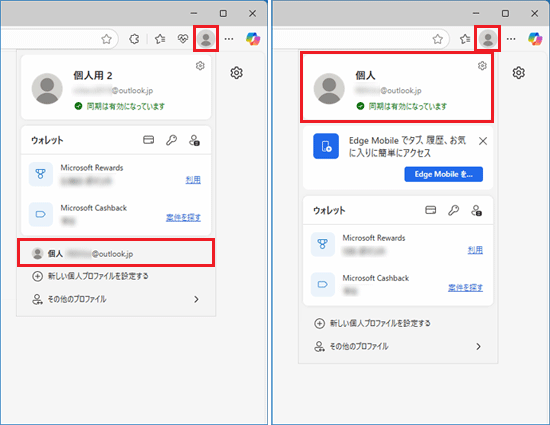Click Microsoft Cashback label in right flyout
Image resolution: width=550 pixels, height=425 pixels.
pyautogui.click(x=376, y=278)
